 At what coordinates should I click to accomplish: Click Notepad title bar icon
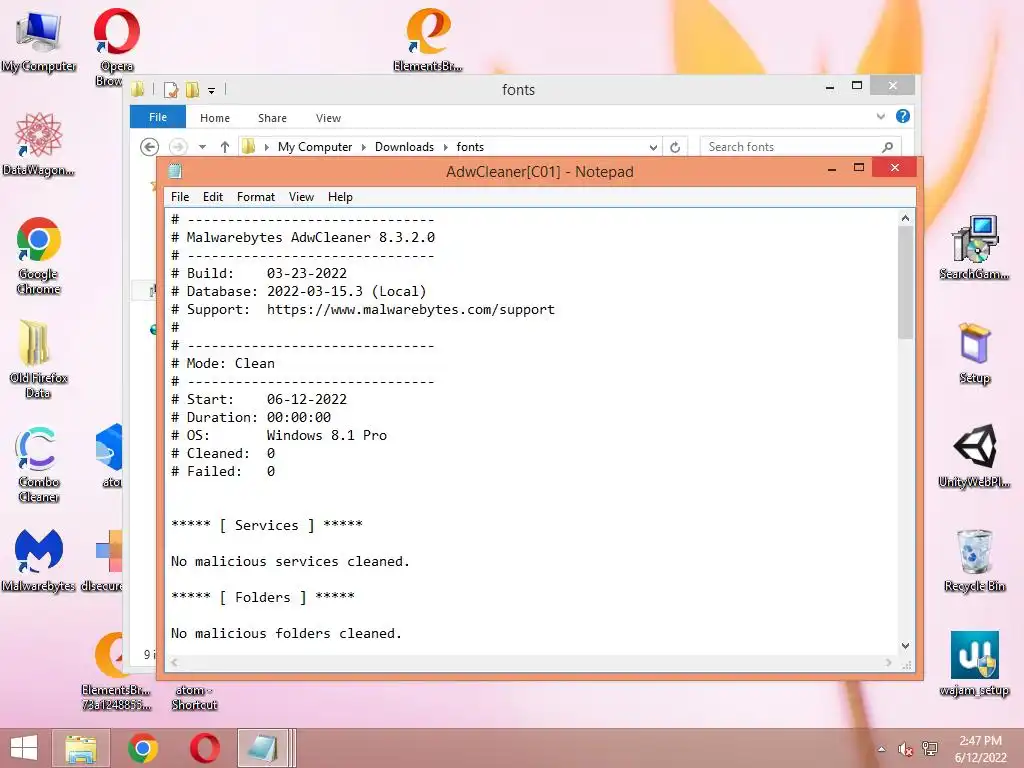pyautogui.click(x=175, y=171)
